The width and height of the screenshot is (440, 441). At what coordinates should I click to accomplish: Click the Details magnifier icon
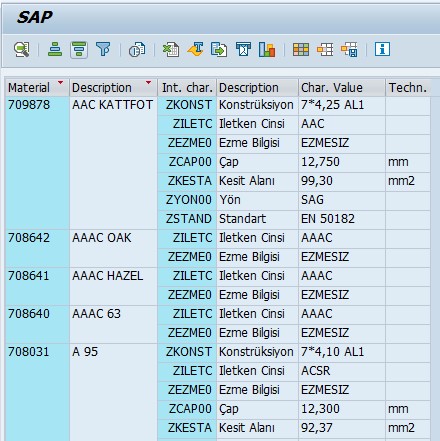(22, 50)
